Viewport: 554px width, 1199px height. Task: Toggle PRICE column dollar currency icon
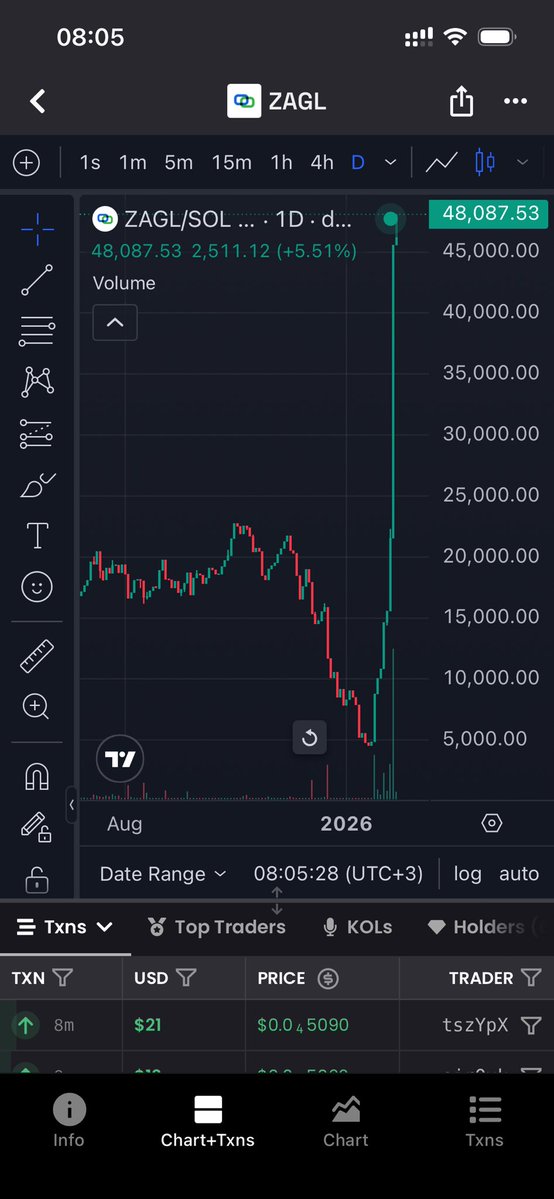click(328, 978)
